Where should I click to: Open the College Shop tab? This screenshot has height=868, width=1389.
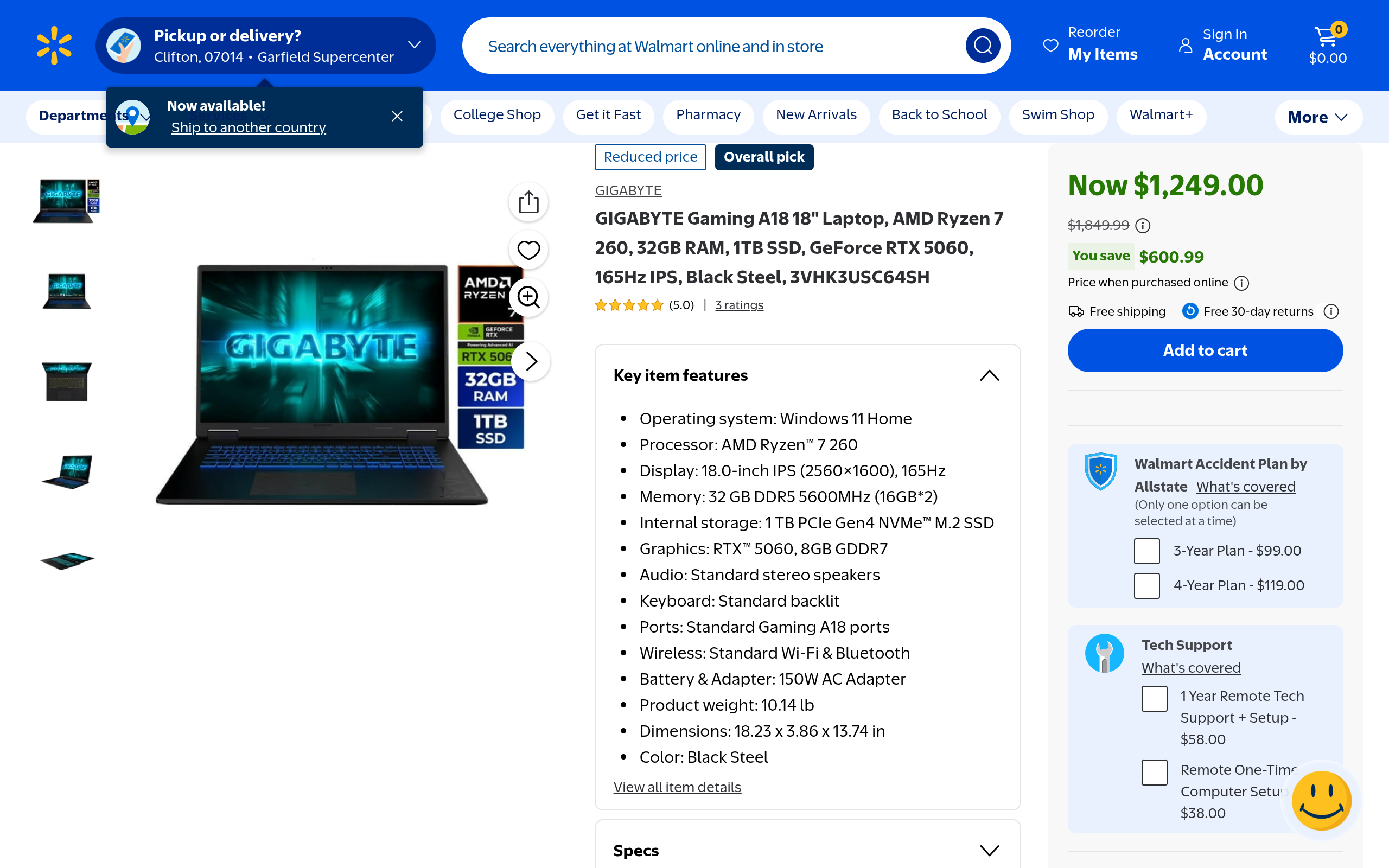point(497,116)
